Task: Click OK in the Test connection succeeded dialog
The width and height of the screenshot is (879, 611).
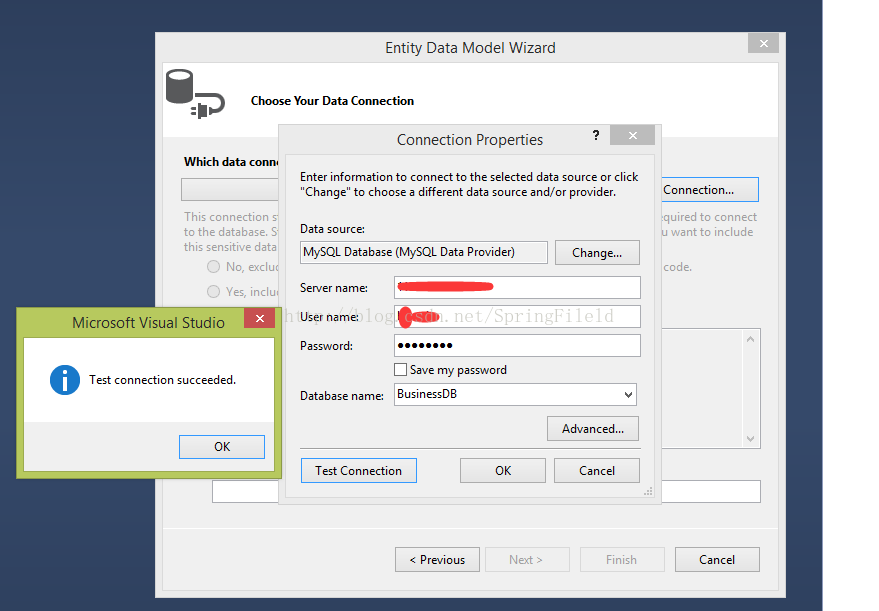Action: click(221, 447)
